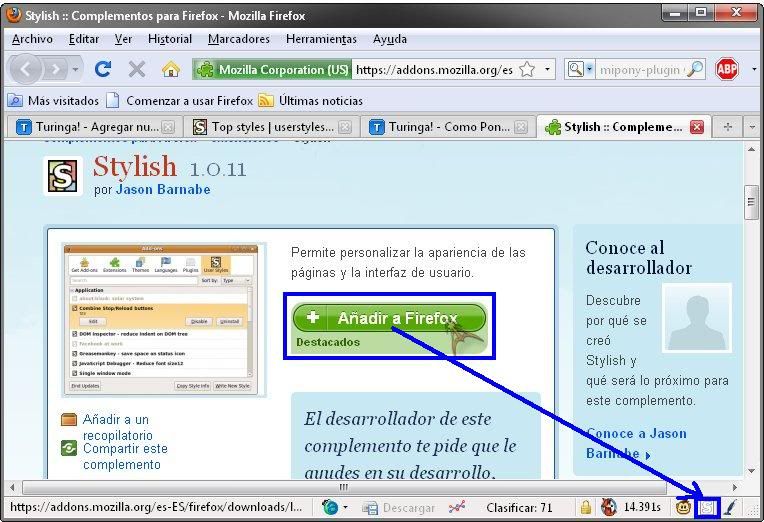Click vertical scrollbar up arrow
Screen dimensions: 764x522
pos(751,149)
